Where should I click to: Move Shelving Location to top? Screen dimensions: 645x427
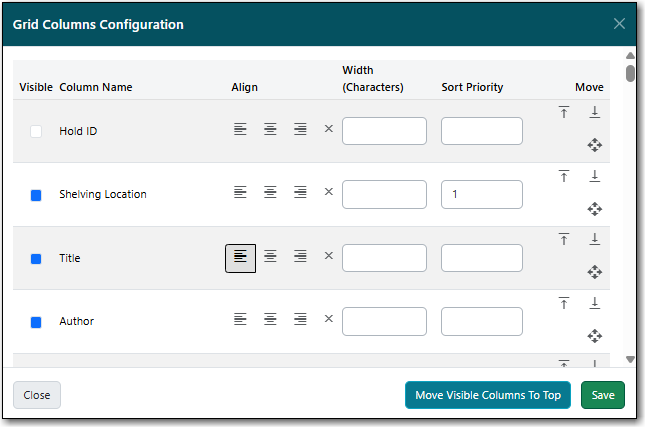click(564, 176)
